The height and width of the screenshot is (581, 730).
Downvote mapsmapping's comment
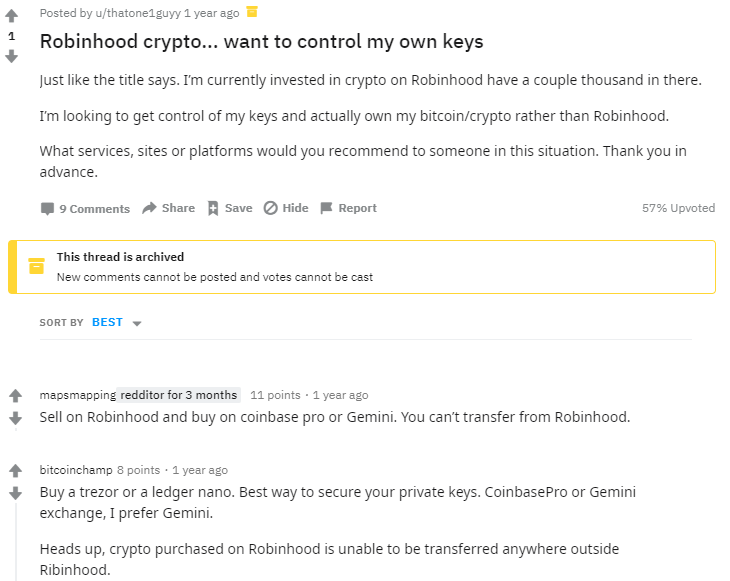tap(15, 418)
